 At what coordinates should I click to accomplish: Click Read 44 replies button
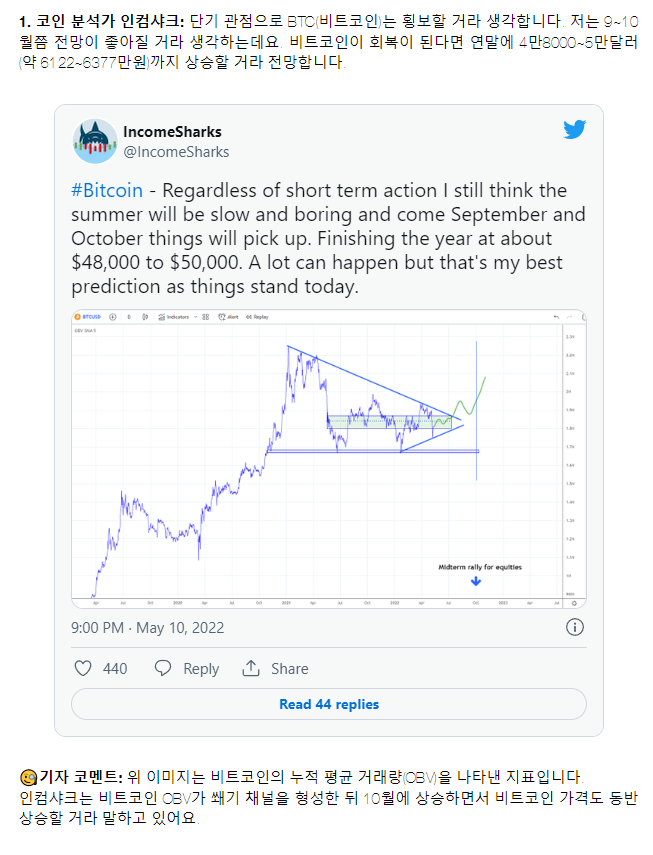coord(329,704)
